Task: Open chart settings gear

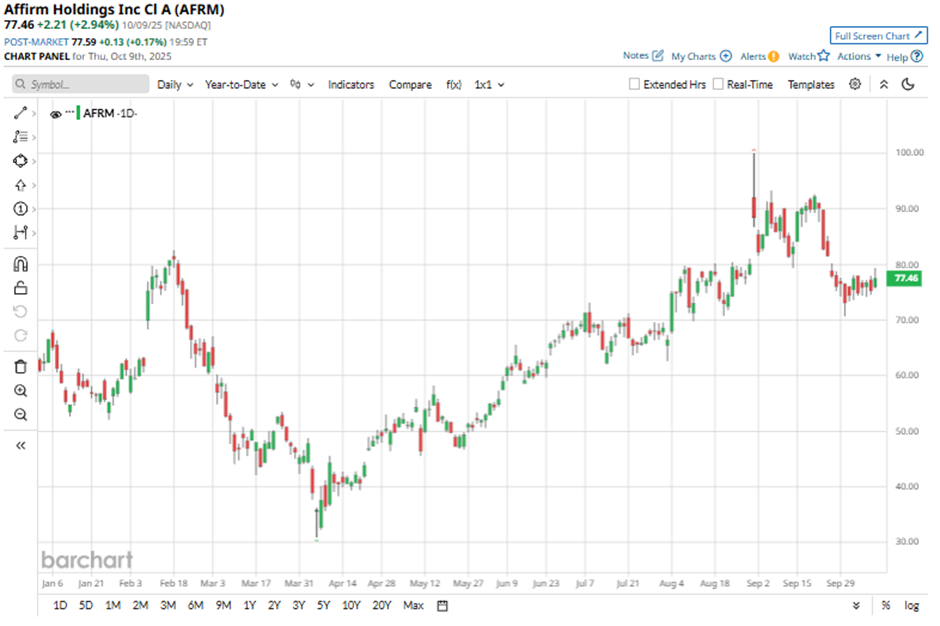Action: (x=855, y=84)
